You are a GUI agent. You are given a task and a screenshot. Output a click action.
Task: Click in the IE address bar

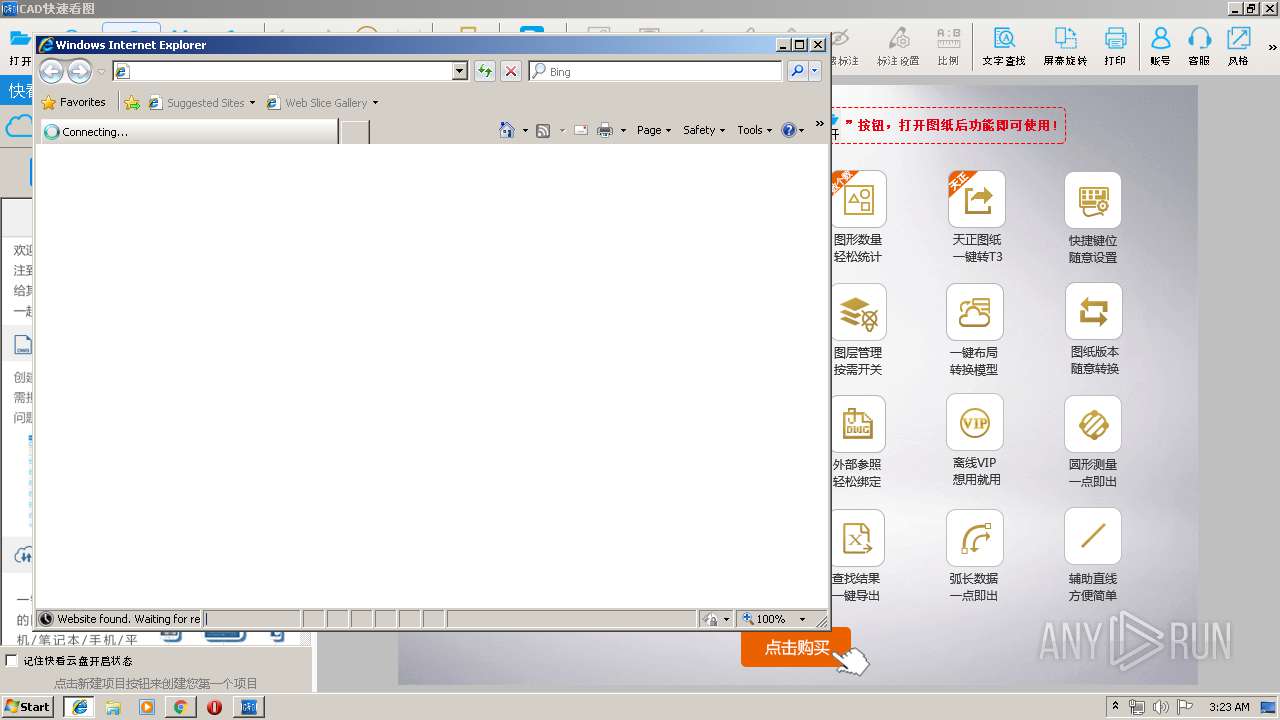coord(290,71)
